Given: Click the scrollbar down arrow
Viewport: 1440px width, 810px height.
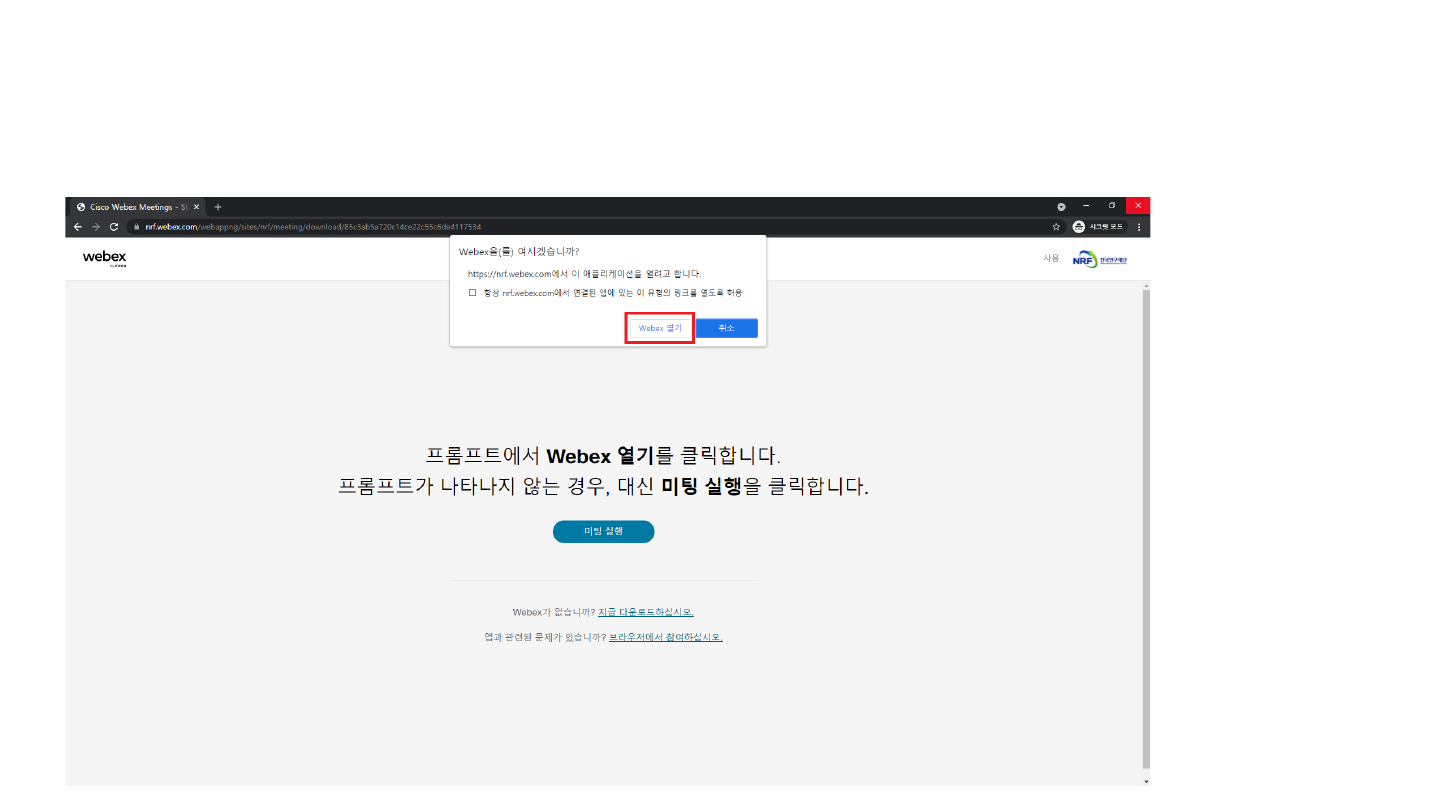Looking at the screenshot, I should [1146, 780].
